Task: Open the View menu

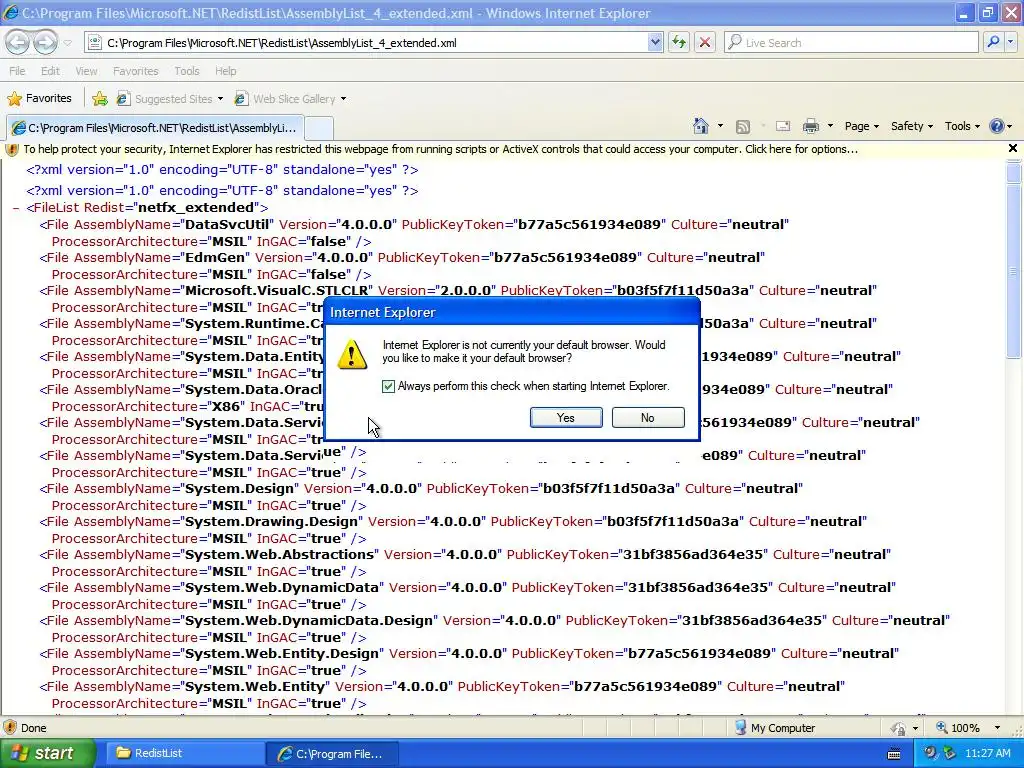Action: pos(86,71)
